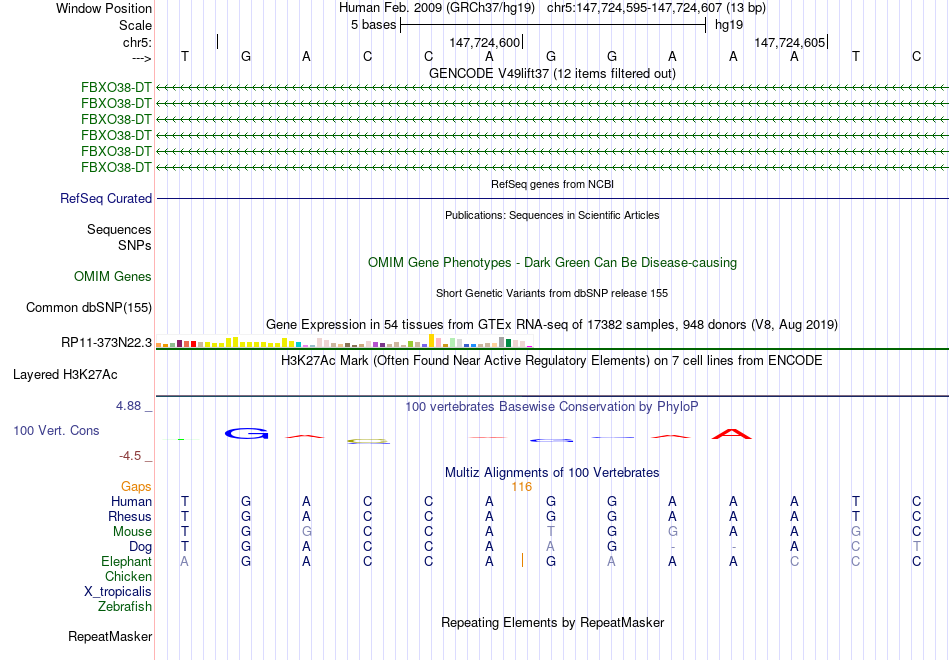This screenshot has height=660, width=950.
Task: Click the 147,724,605 ruler coordinate
Action: 789,42
